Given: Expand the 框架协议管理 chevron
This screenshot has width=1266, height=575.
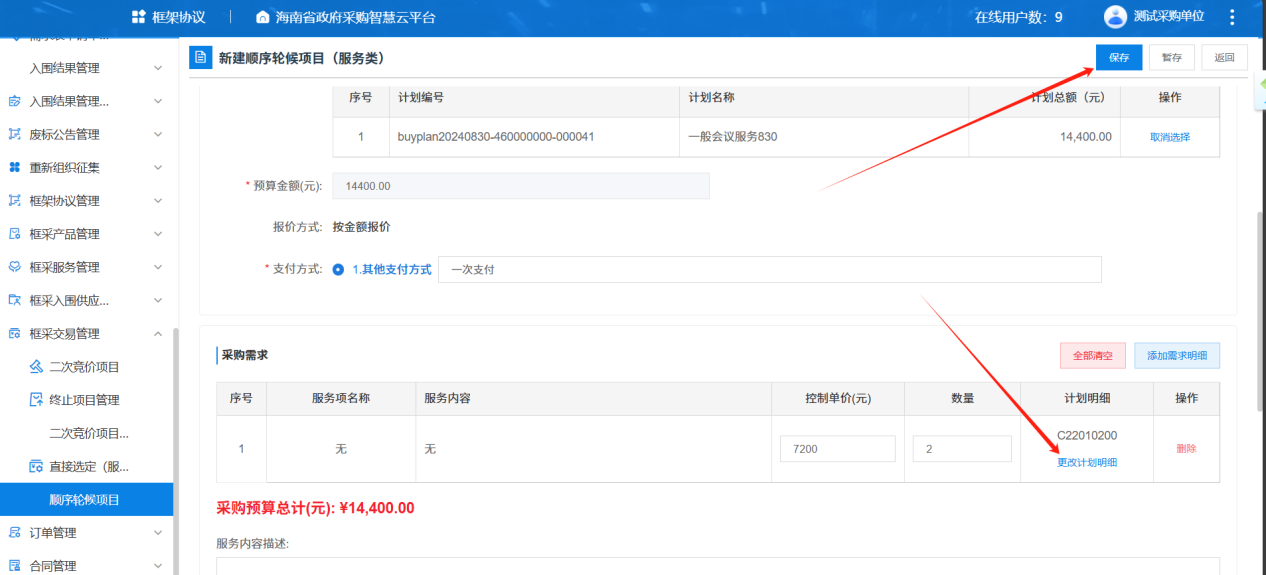Looking at the screenshot, I should (x=158, y=200).
